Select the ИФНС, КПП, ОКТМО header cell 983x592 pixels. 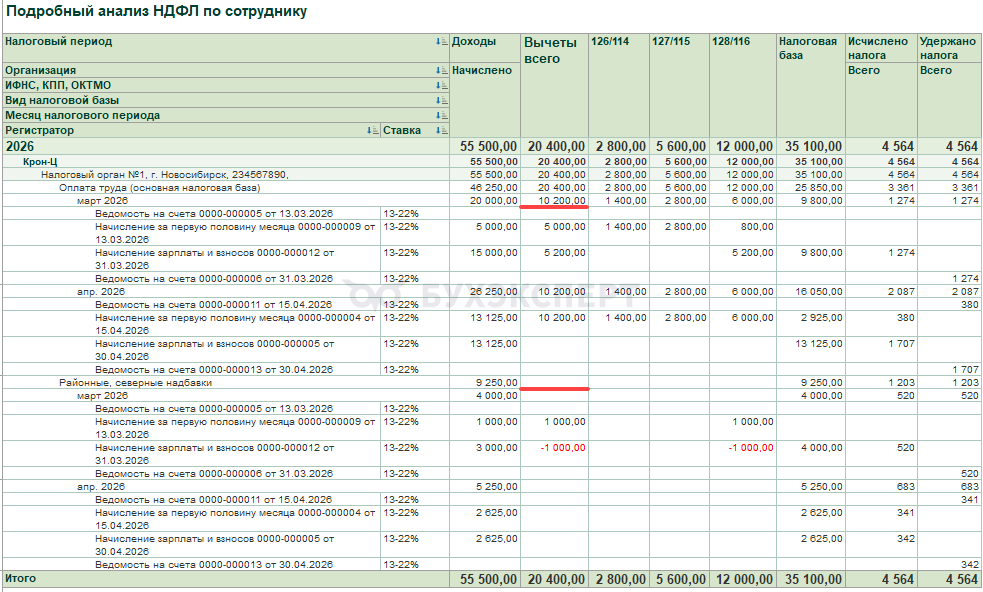226,85
